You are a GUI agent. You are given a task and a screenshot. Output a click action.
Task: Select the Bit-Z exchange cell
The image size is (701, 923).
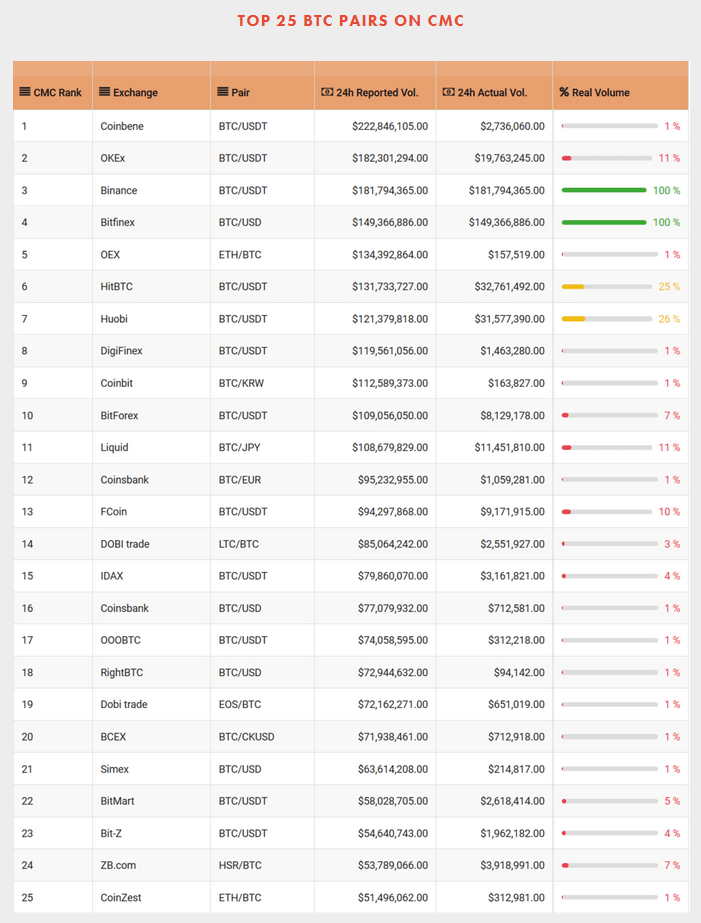tap(151, 834)
